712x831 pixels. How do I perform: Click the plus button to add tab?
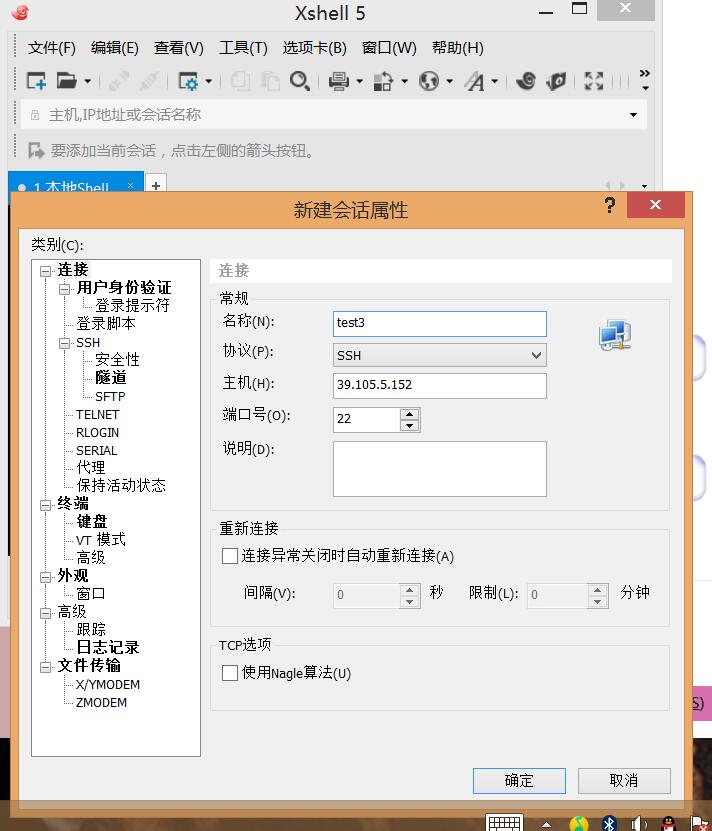[x=156, y=185]
